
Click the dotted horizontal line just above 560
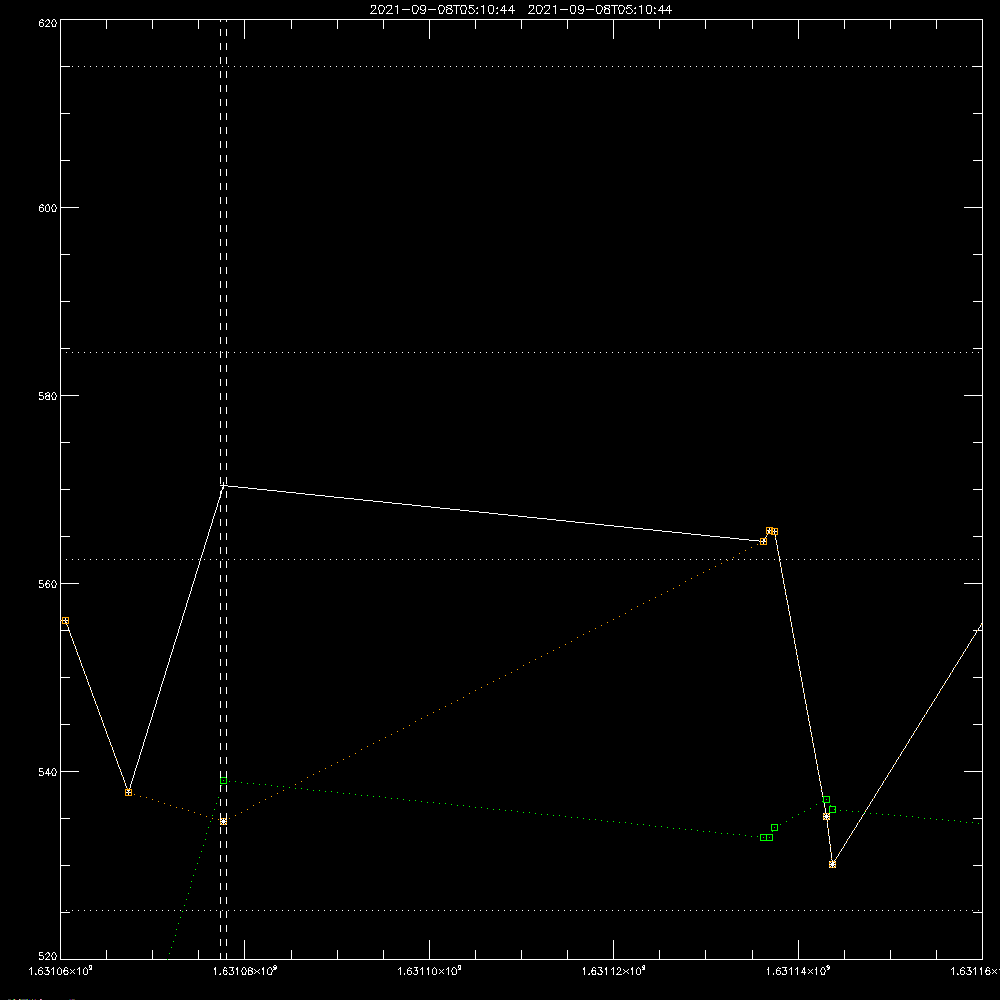tap(522, 559)
